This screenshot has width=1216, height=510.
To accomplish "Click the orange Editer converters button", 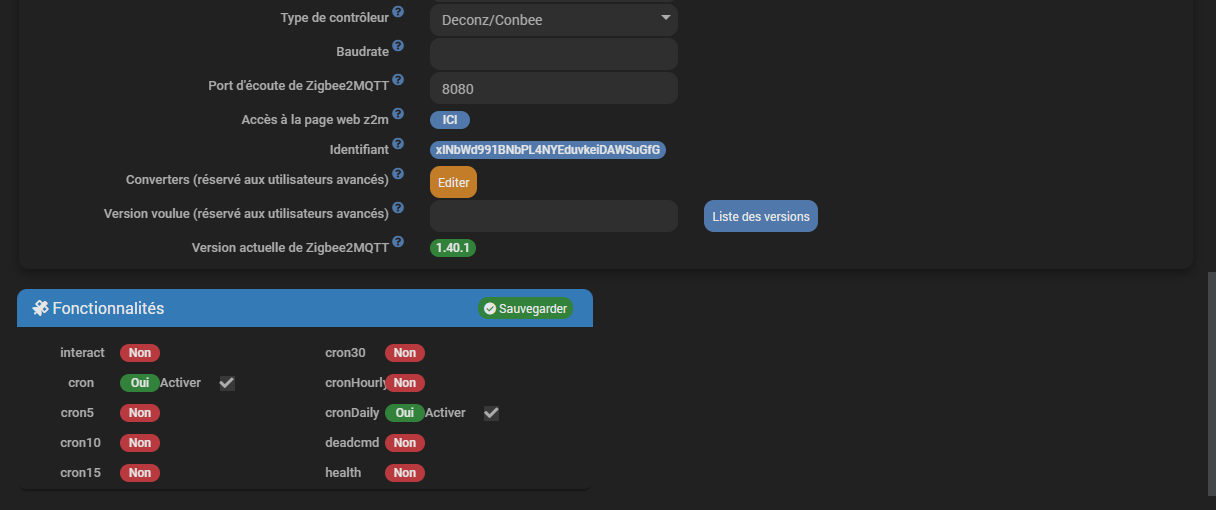I will [453, 183].
